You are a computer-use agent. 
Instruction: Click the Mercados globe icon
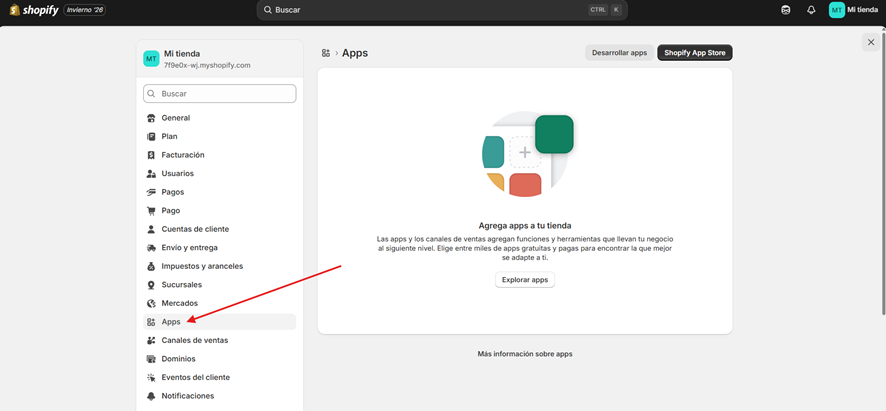[151, 304]
